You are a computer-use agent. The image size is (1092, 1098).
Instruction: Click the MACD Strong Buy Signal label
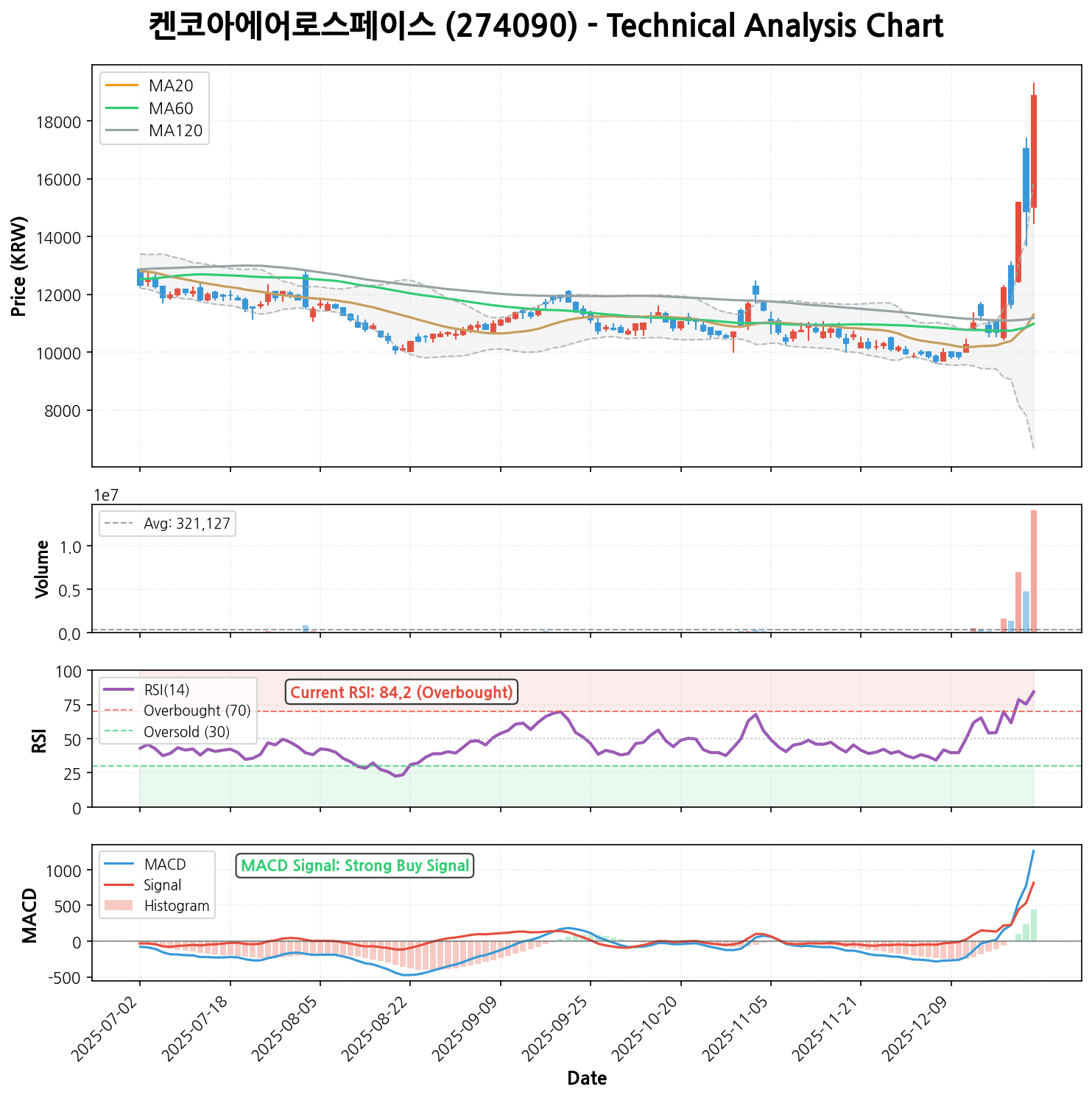tap(355, 866)
